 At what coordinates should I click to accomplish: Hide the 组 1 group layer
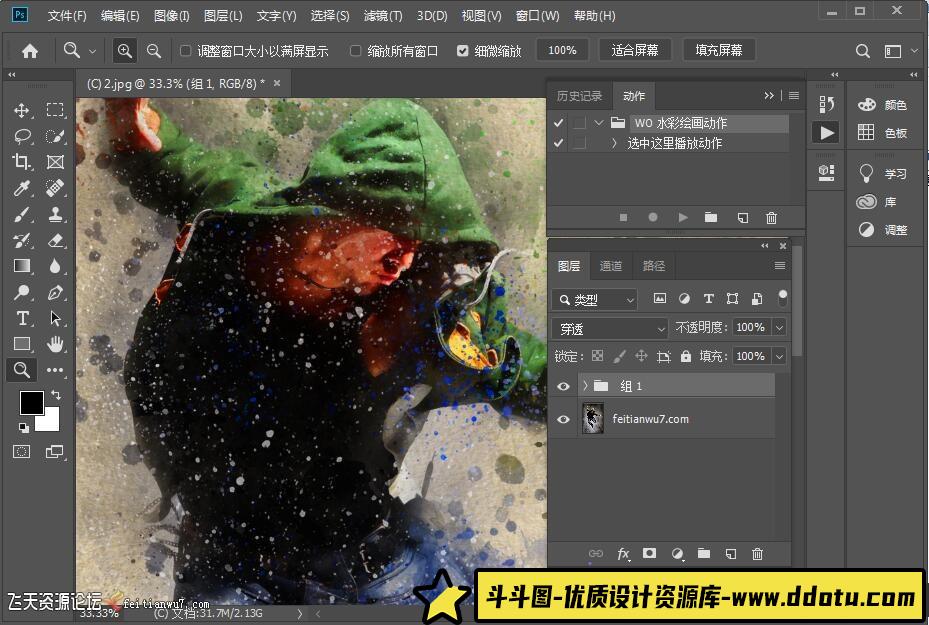[x=563, y=386]
